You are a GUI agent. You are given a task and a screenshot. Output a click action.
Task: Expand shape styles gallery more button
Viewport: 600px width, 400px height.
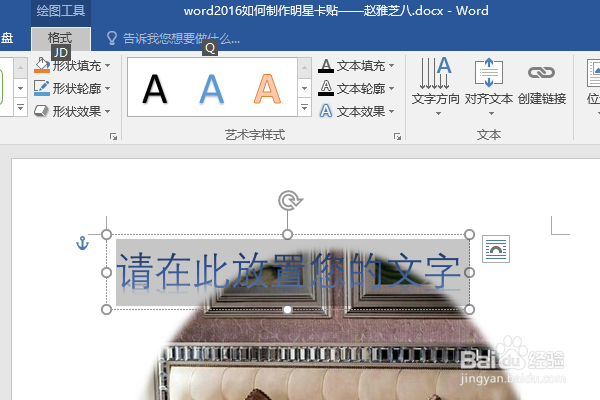tap(21, 107)
